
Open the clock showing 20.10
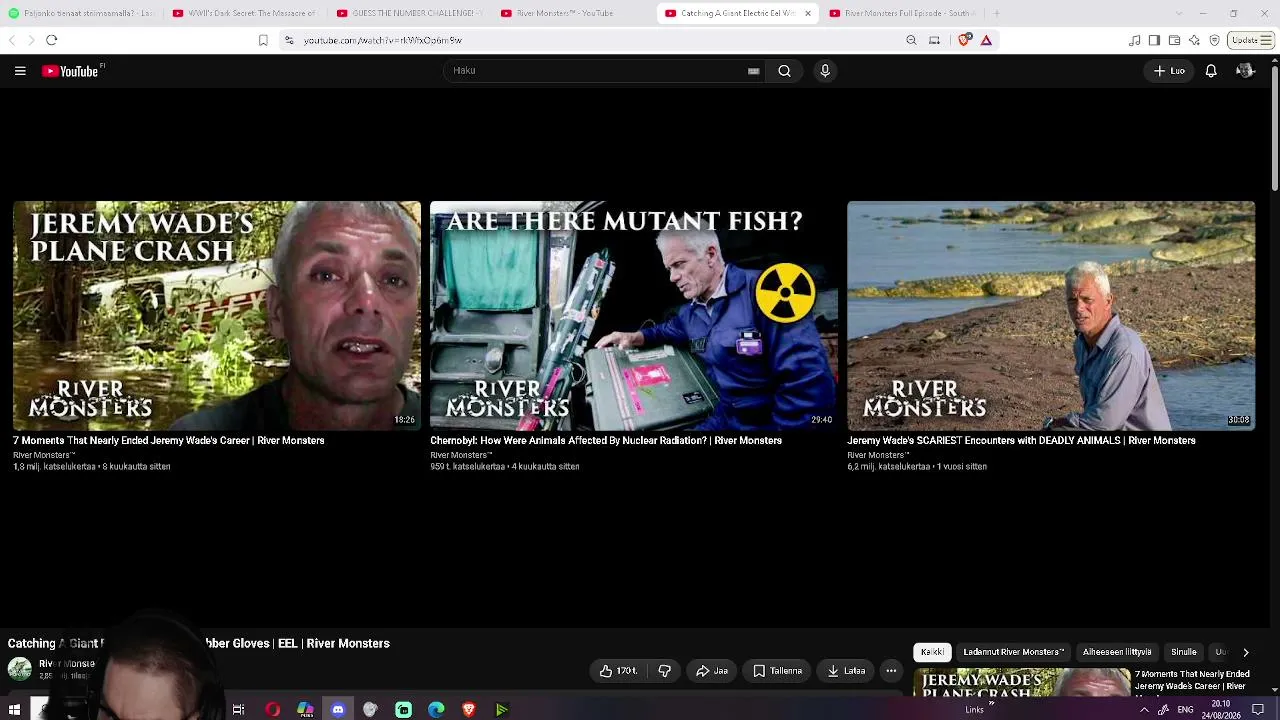[x=1221, y=709]
